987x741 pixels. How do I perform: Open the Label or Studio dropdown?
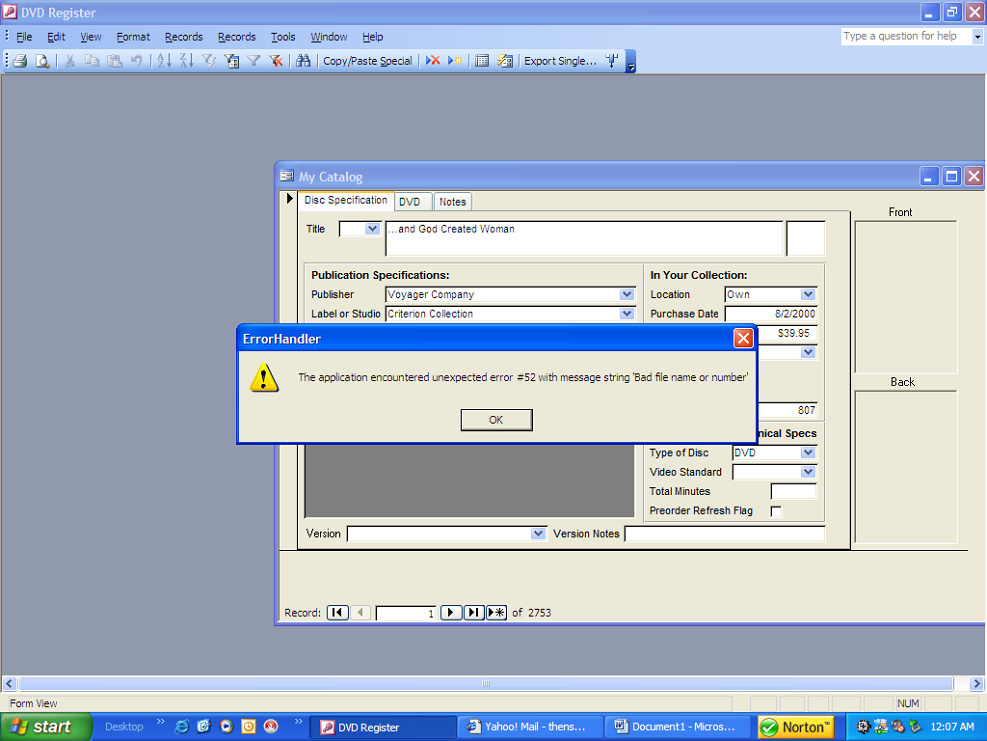click(x=627, y=314)
